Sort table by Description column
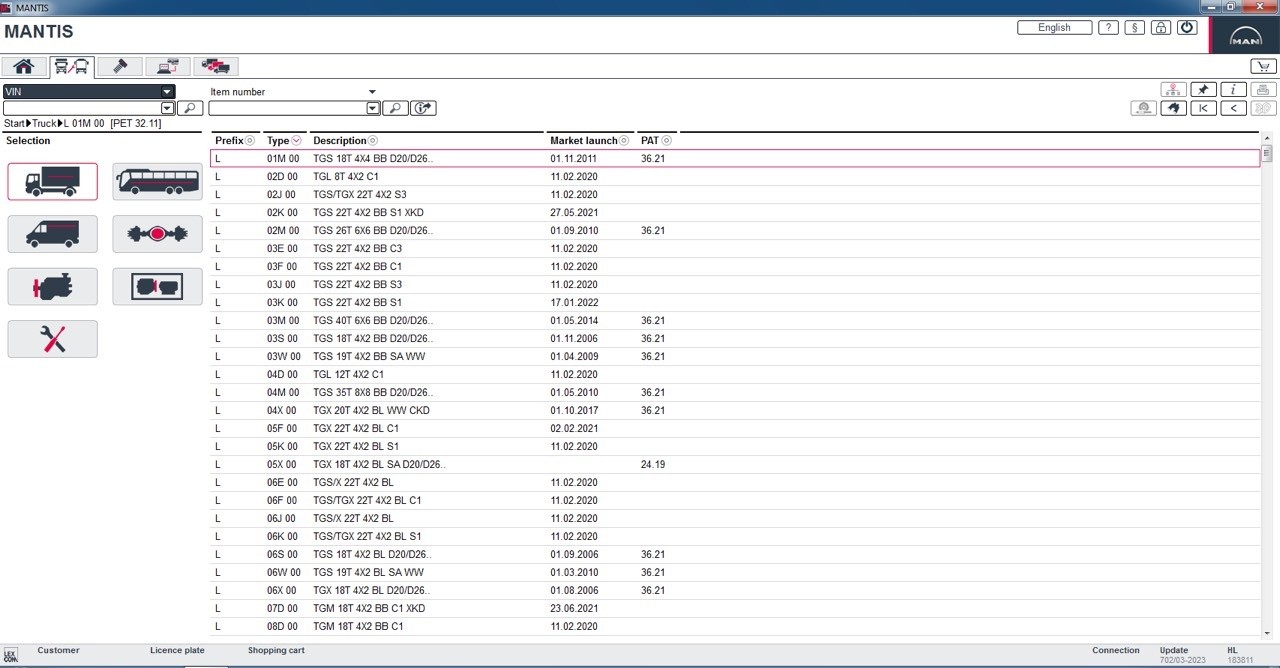The image size is (1280, 668). pyautogui.click(x=345, y=141)
